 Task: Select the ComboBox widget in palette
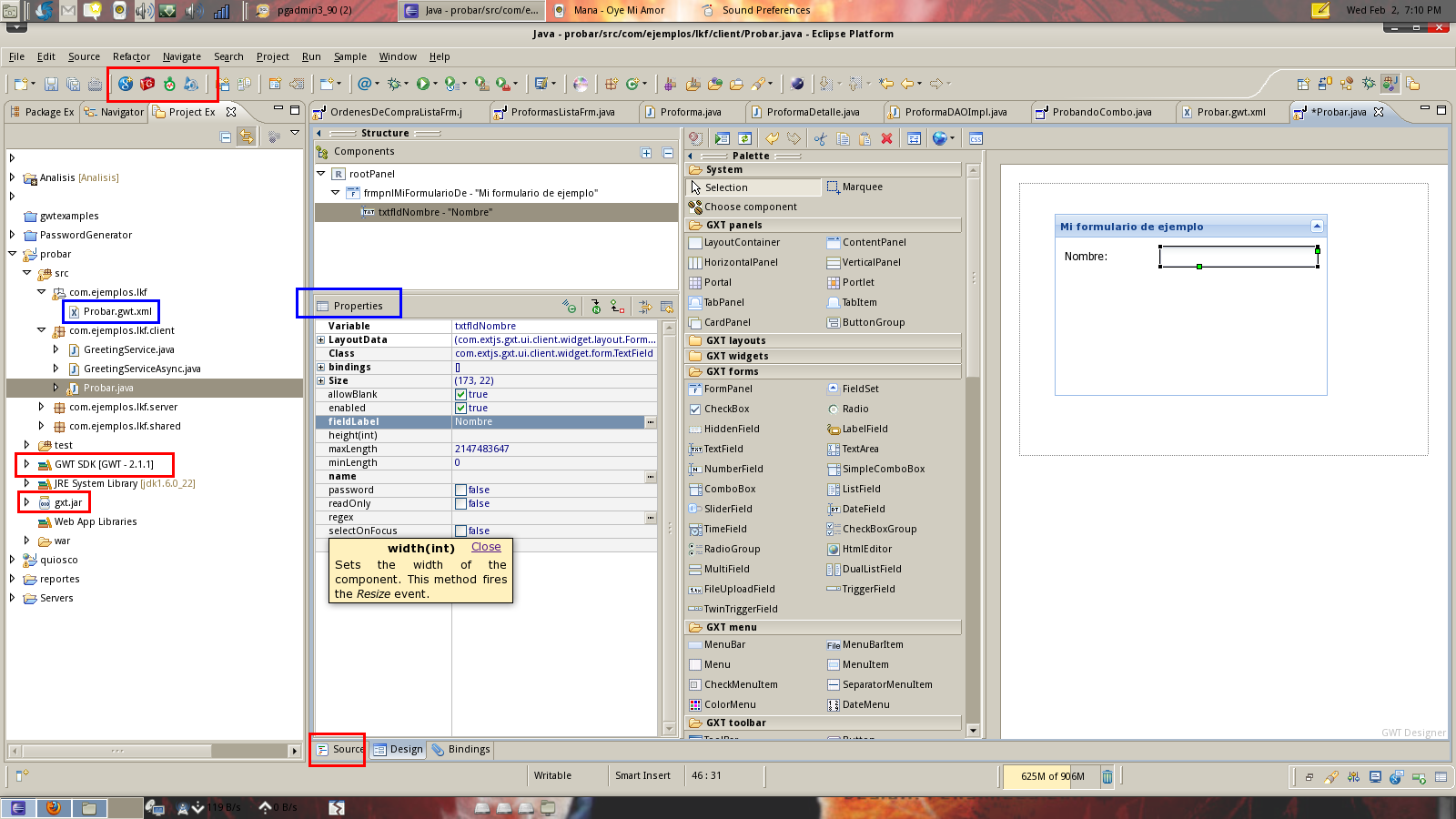(x=723, y=489)
